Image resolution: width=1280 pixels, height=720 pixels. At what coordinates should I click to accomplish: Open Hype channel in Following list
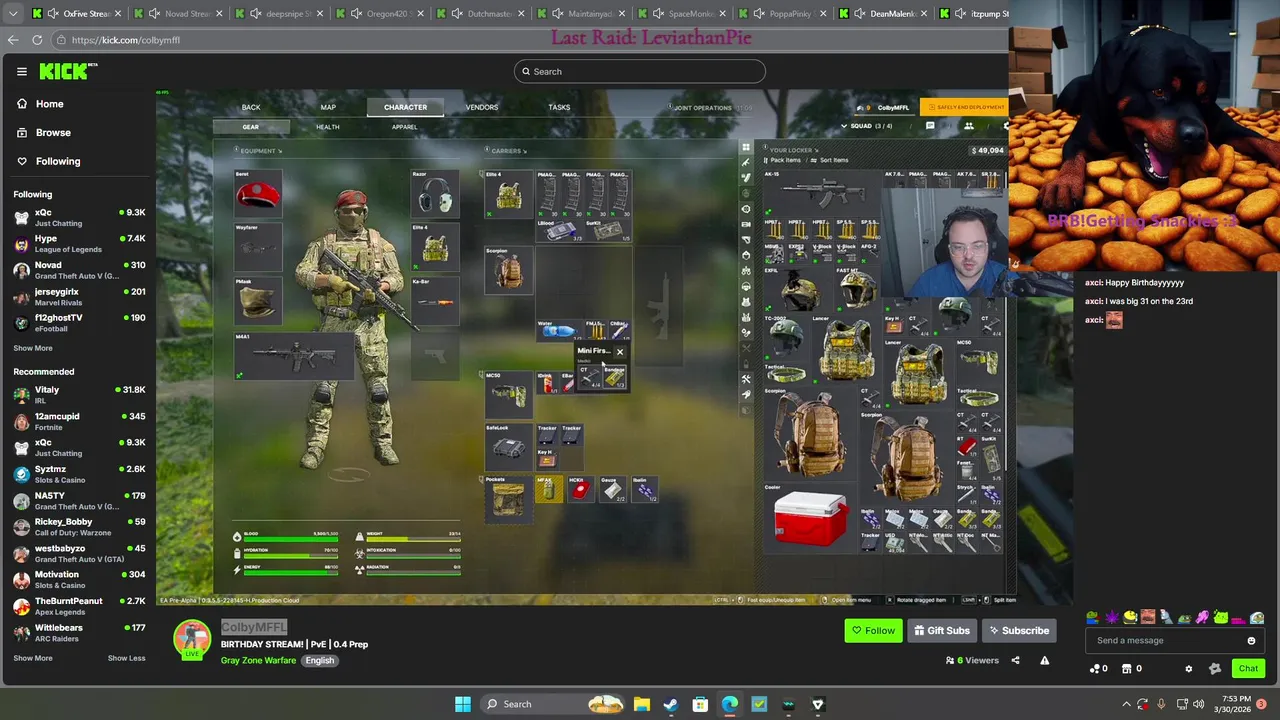(79, 243)
